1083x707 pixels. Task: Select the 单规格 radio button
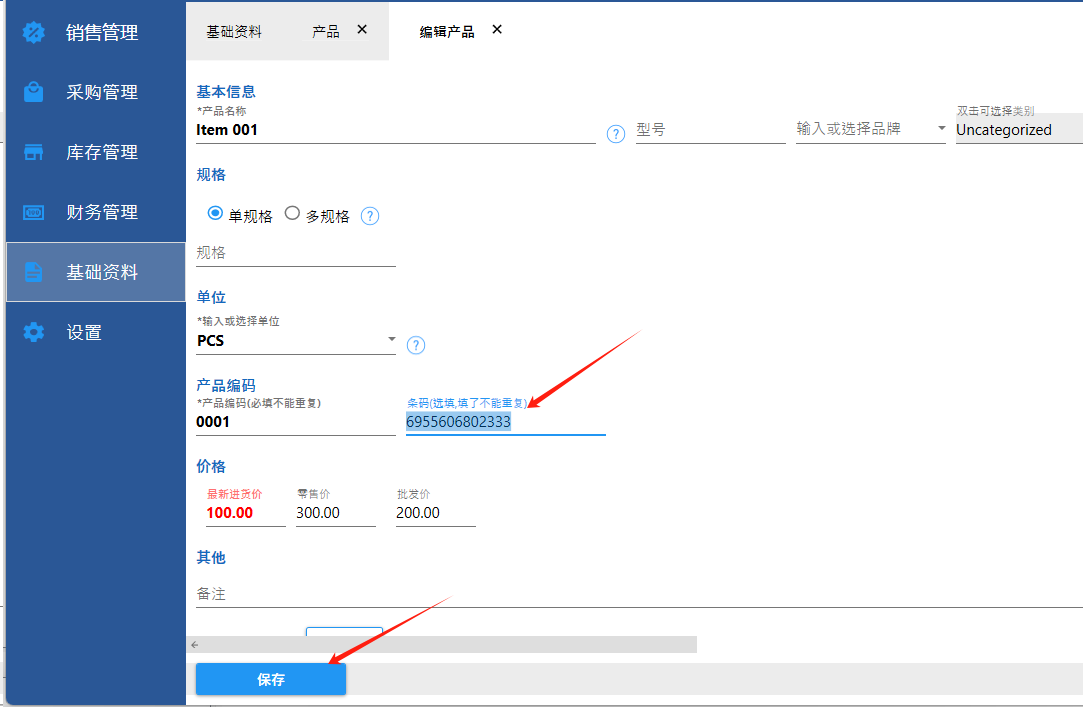(x=215, y=213)
